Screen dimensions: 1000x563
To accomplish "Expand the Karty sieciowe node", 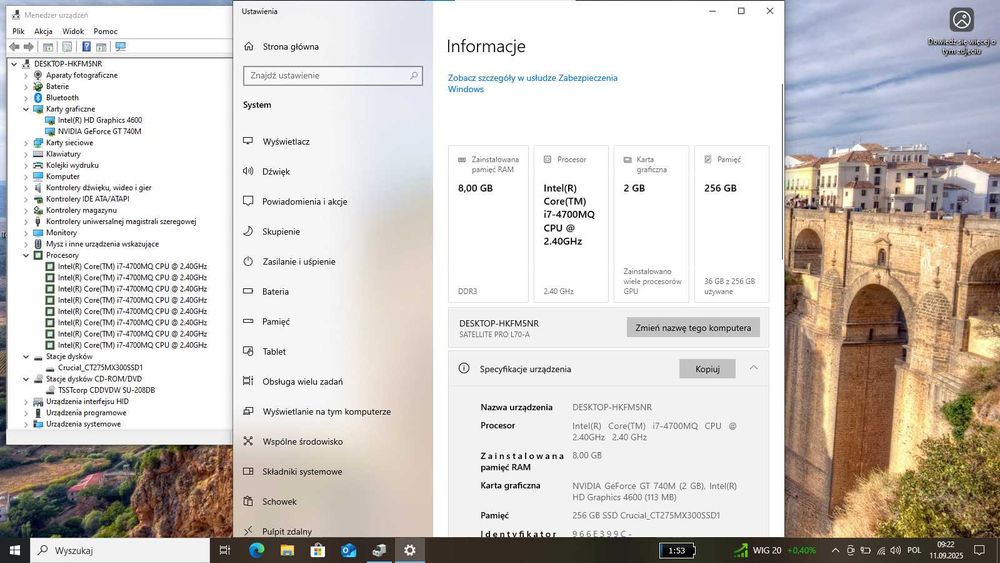I will click(x=26, y=143).
